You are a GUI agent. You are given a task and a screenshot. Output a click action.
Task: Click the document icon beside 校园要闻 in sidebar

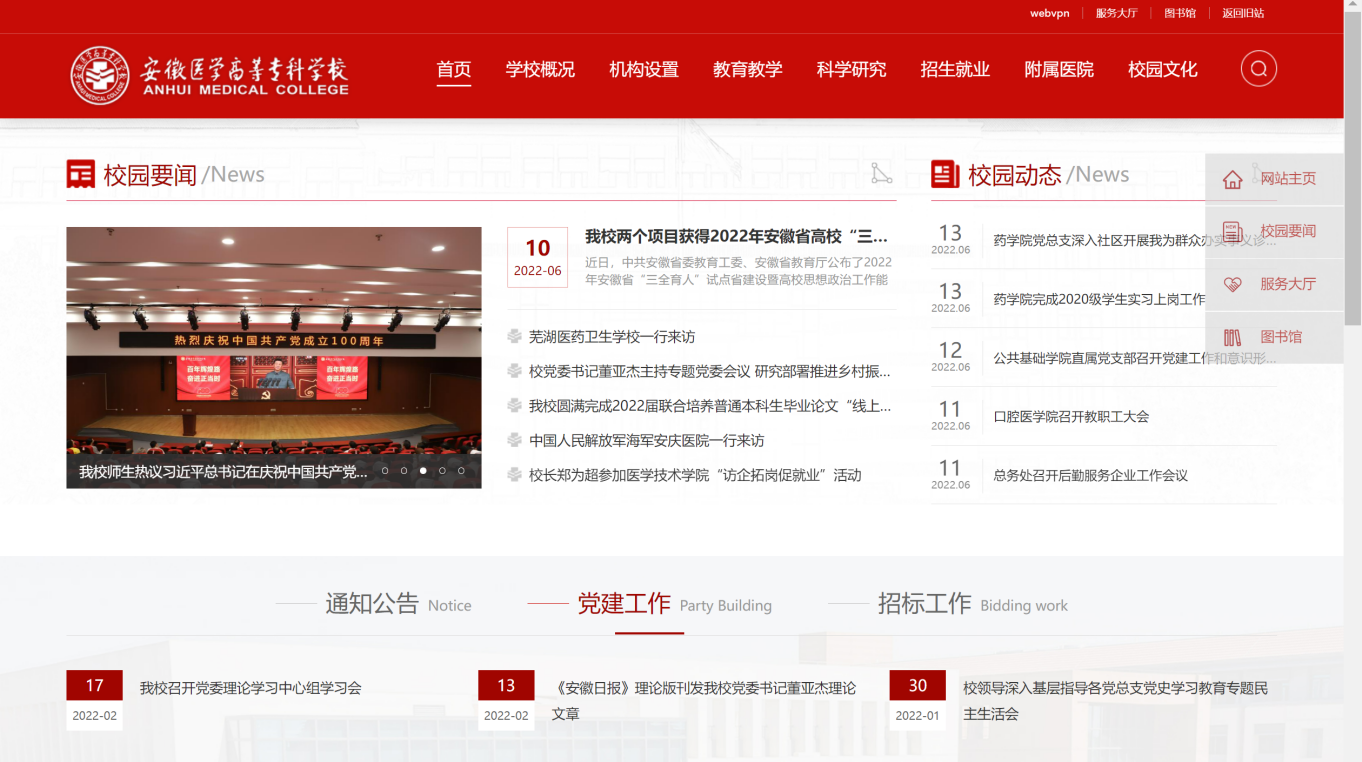[x=1232, y=232]
